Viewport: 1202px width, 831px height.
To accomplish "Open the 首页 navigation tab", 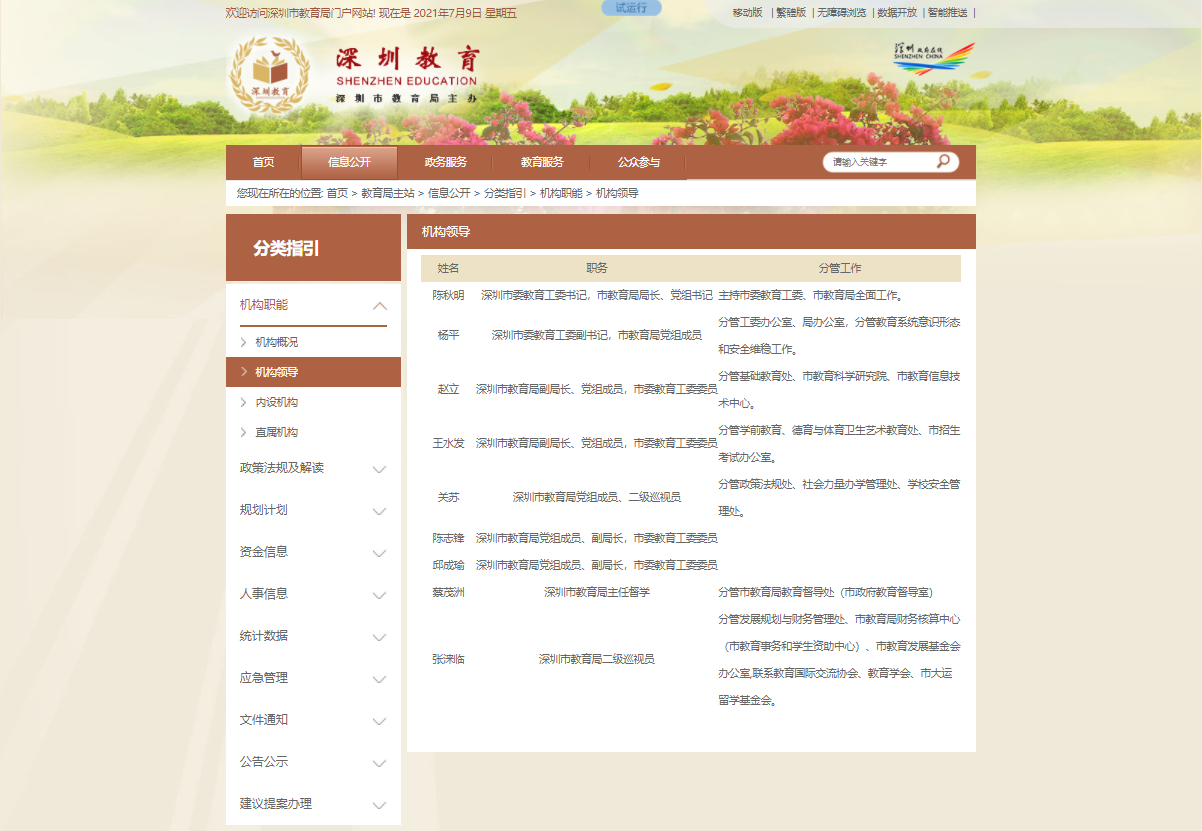I will pyautogui.click(x=263, y=162).
